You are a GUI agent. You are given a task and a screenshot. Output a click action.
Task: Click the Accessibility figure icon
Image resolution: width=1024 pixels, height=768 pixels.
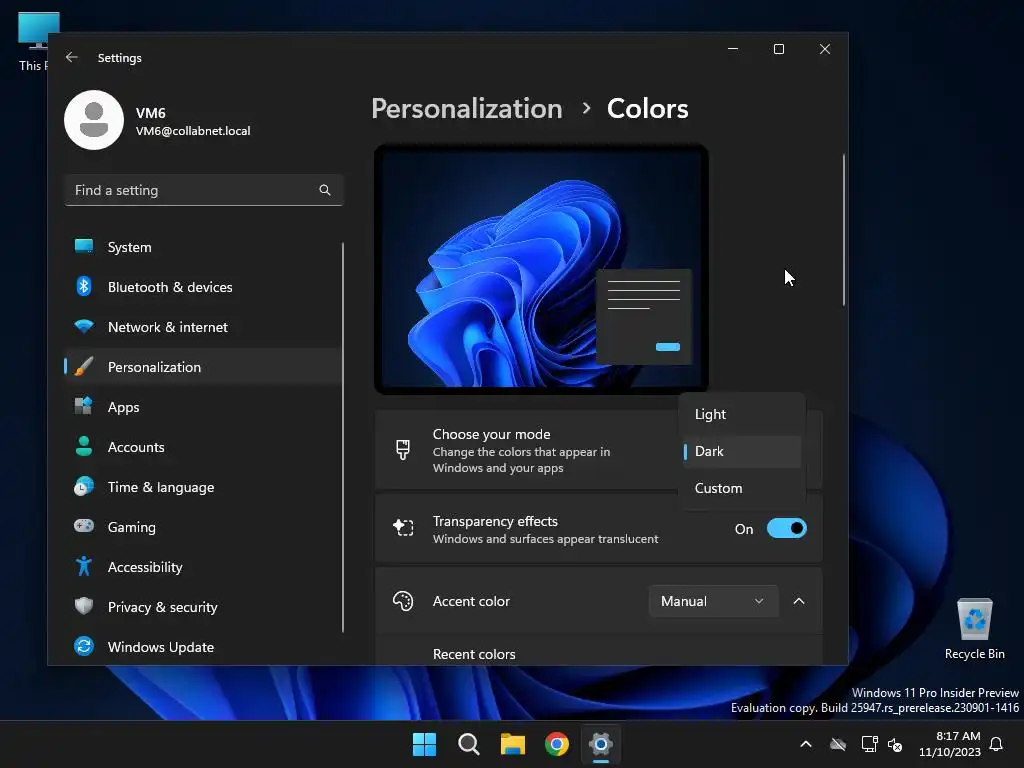[x=84, y=566]
